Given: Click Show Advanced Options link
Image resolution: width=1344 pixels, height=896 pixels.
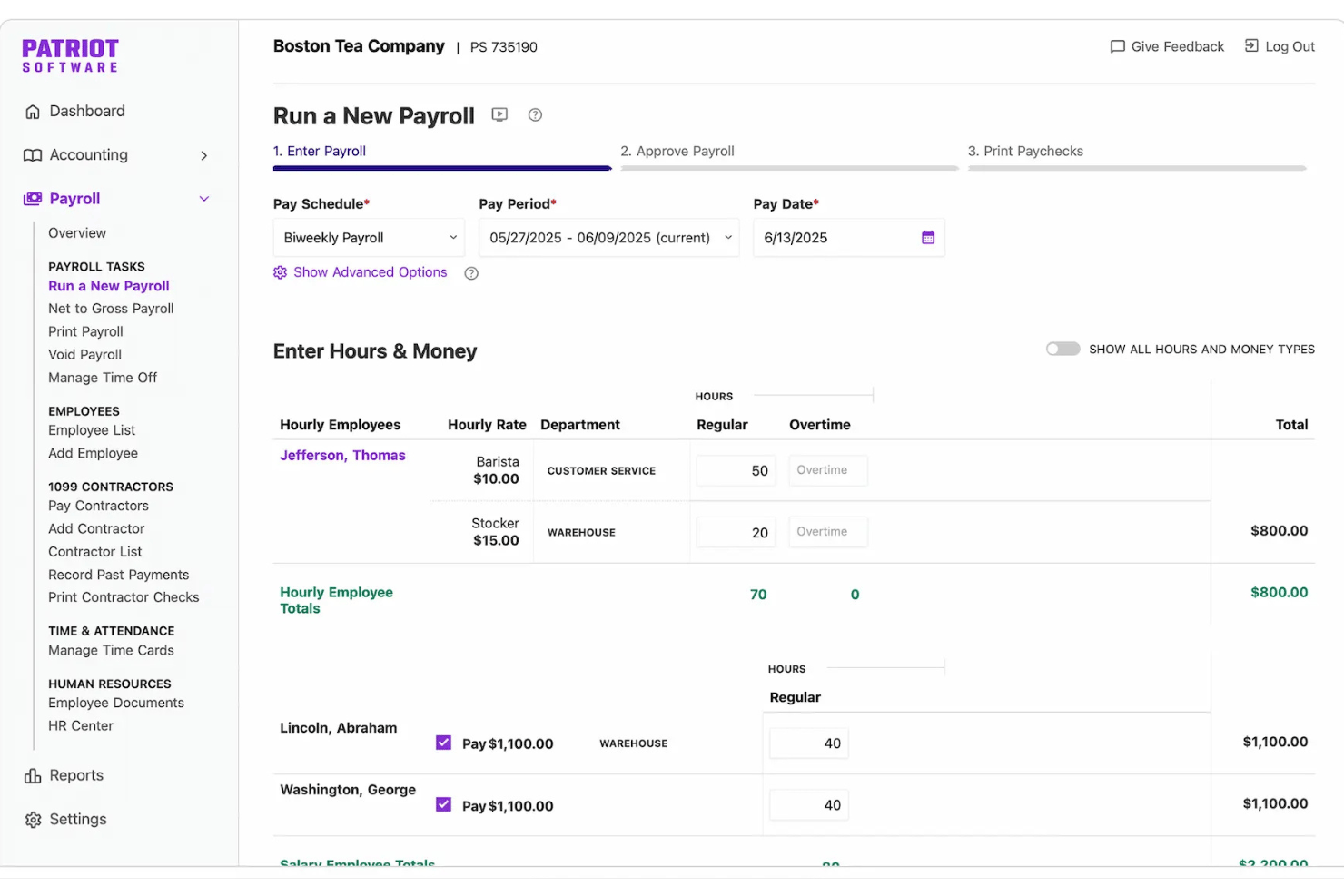Looking at the screenshot, I should tap(371, 272).
